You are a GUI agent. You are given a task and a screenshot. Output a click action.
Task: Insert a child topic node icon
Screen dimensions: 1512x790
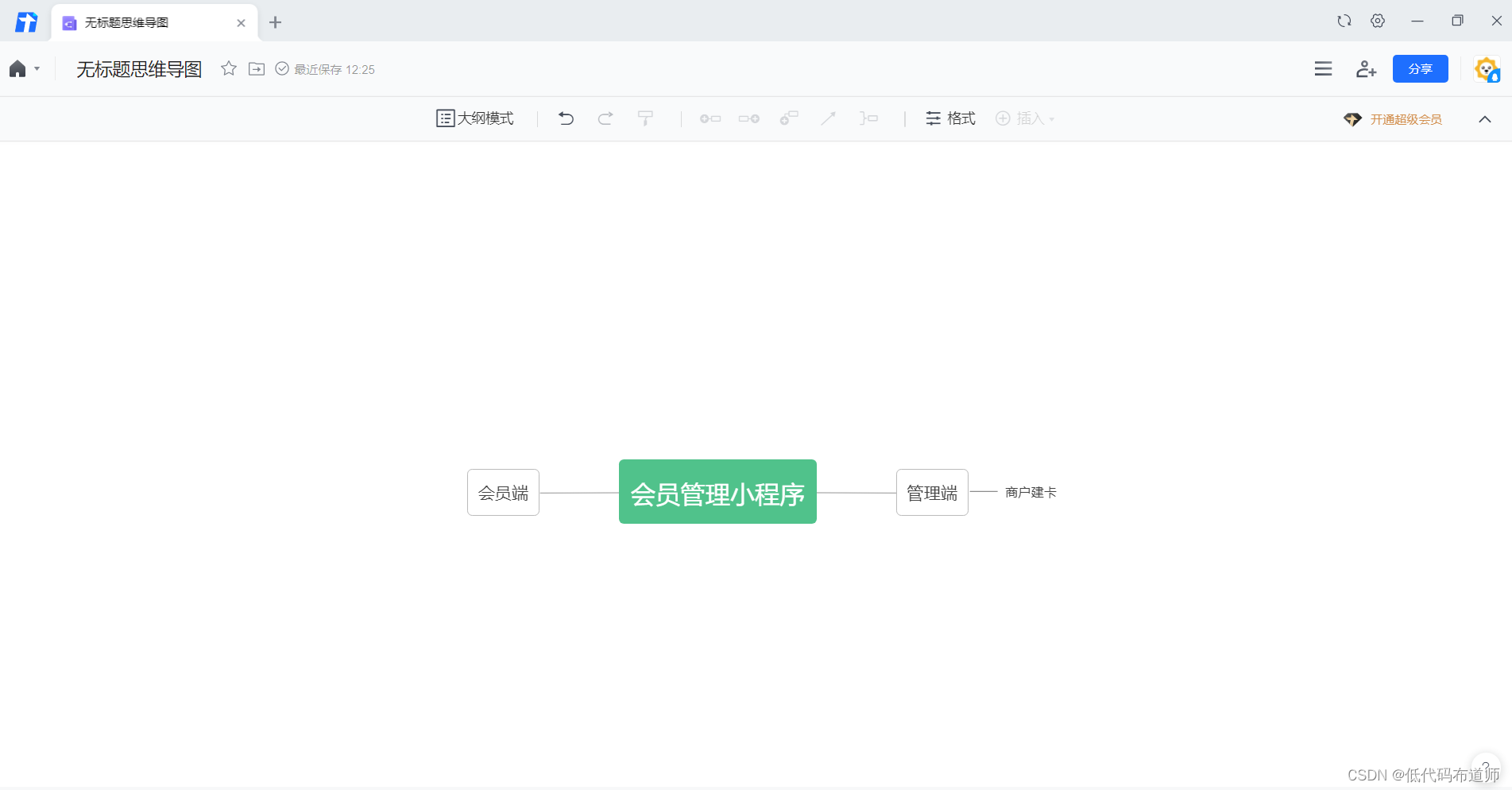[x=748, y=118]
